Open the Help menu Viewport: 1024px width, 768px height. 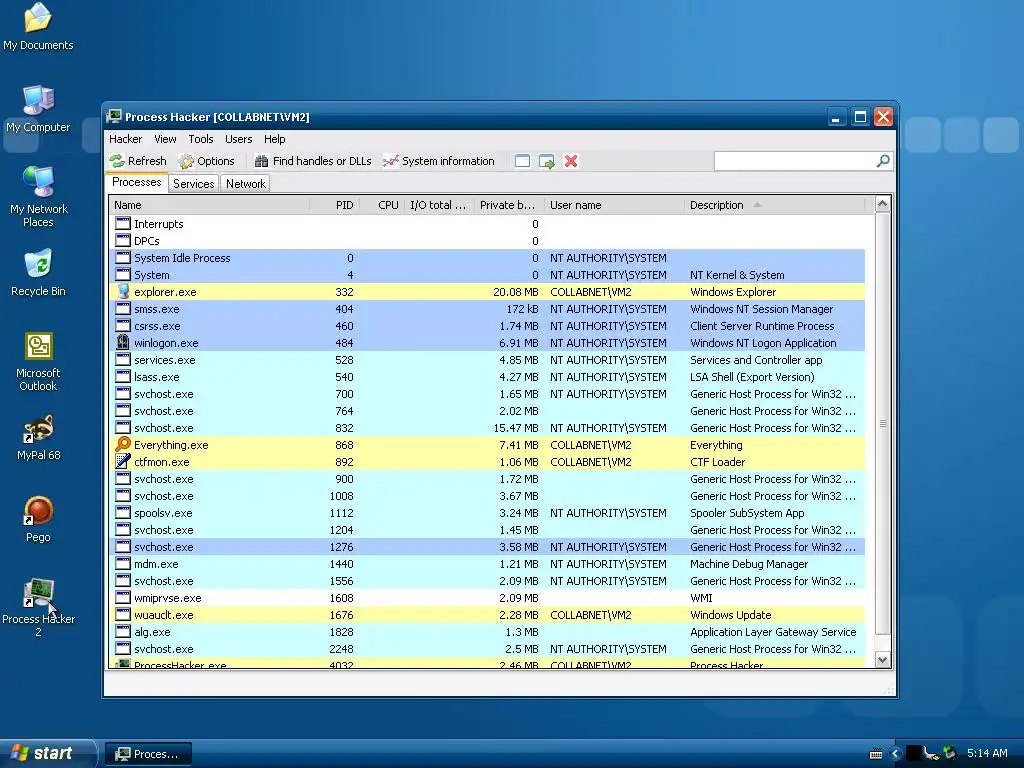[x=274, y=139]
